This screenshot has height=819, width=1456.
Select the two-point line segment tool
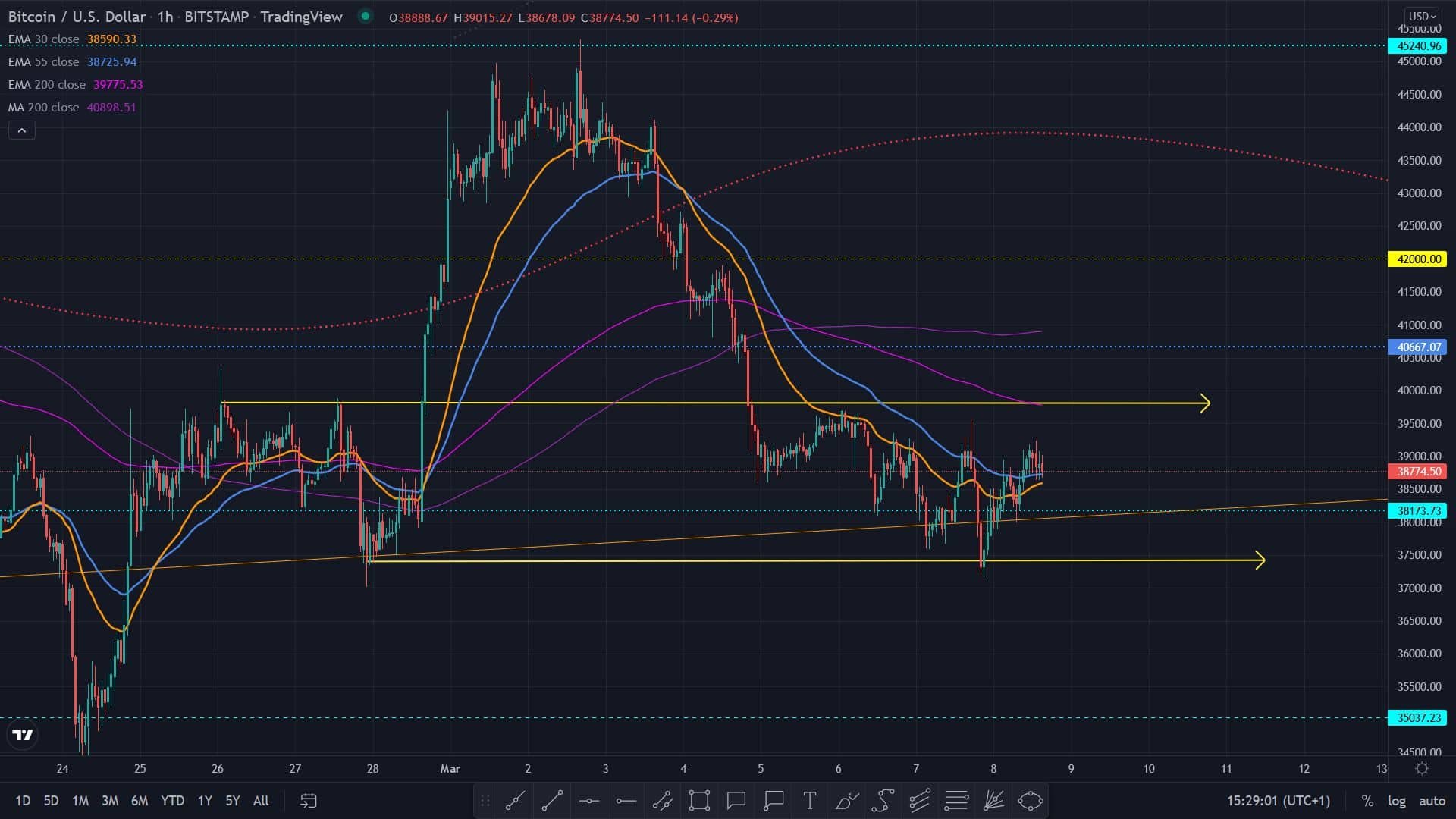[552, 800]
